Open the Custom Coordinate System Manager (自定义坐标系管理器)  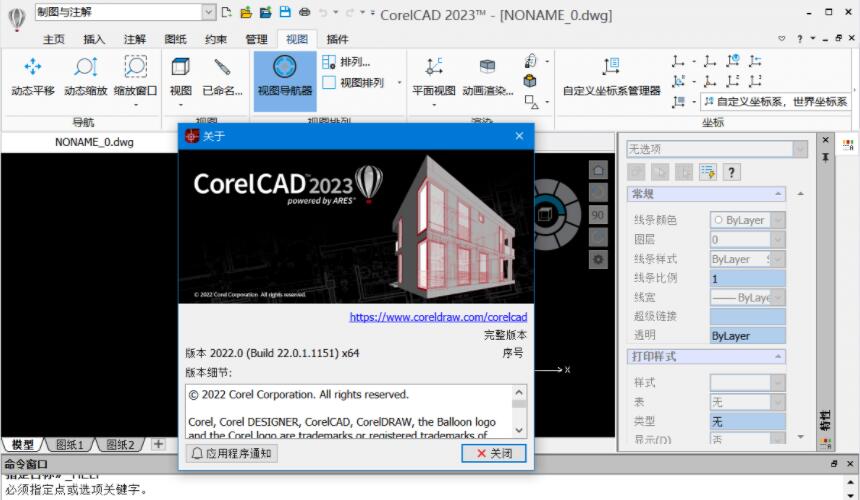(x=612, y=76)
